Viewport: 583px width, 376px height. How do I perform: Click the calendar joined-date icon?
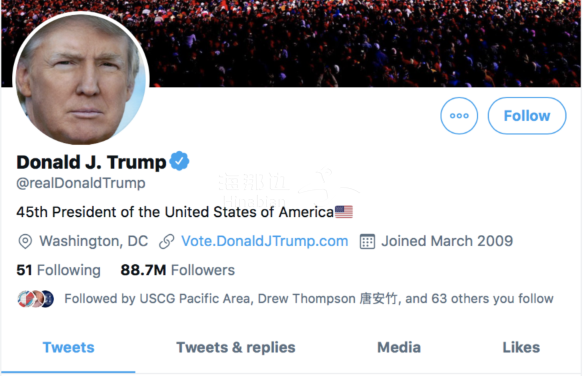[x=367, y=241]
